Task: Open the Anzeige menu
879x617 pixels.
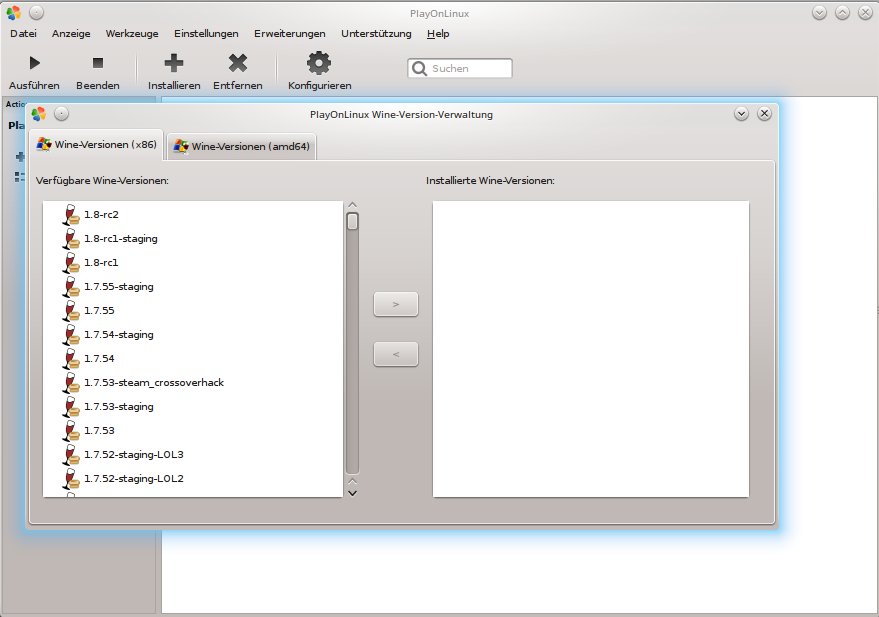Action: click(71, 34)
